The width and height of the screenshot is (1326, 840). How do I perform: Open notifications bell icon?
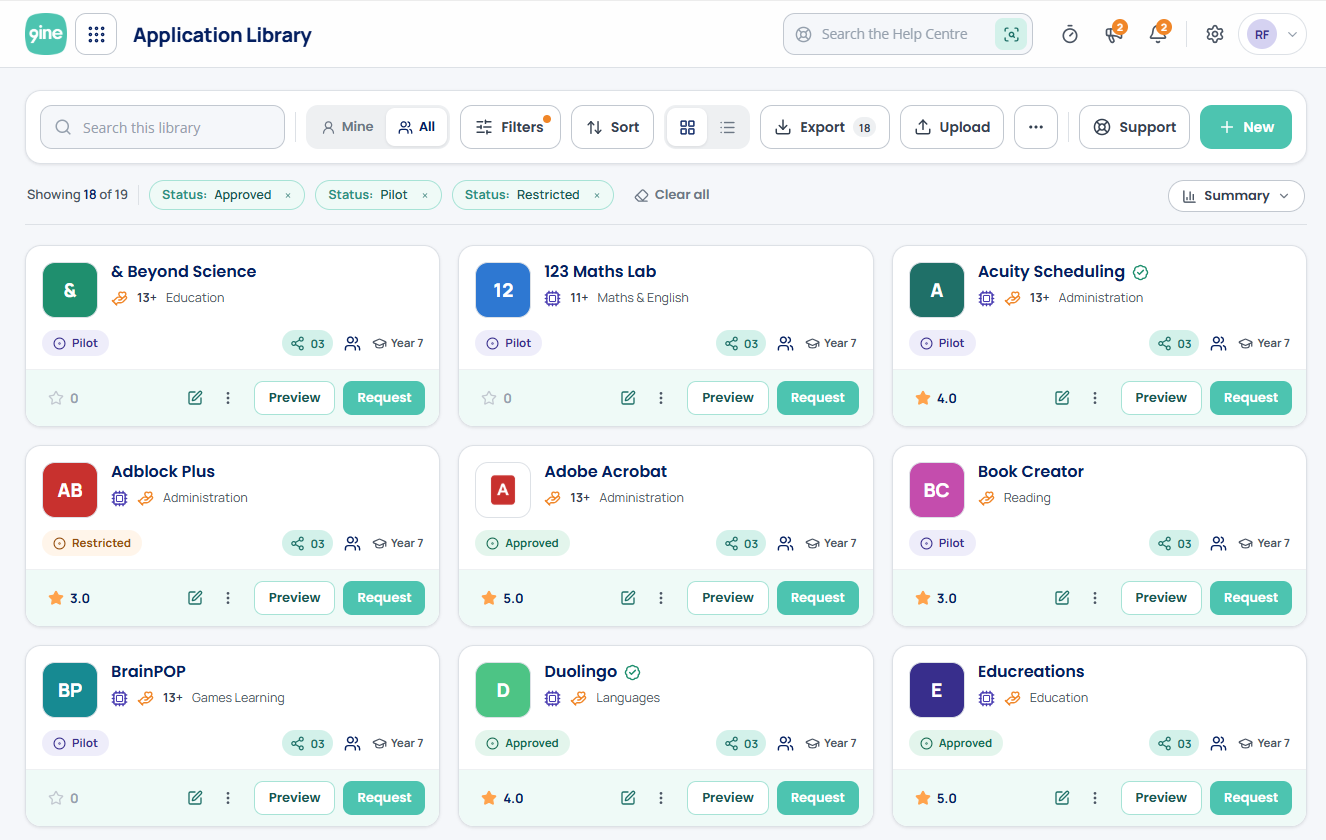pos(1158,34)
